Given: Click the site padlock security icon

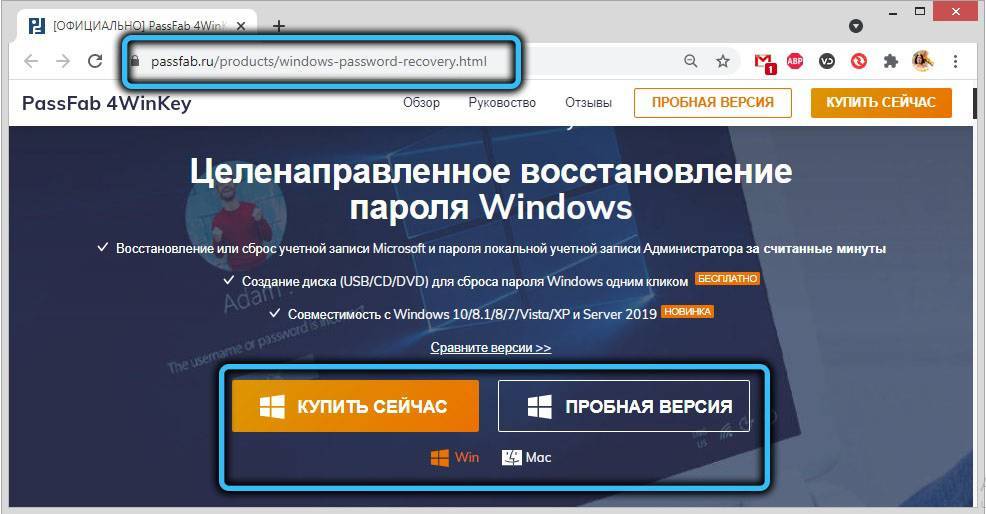Looking at the screenshot, I should [137, 61].
